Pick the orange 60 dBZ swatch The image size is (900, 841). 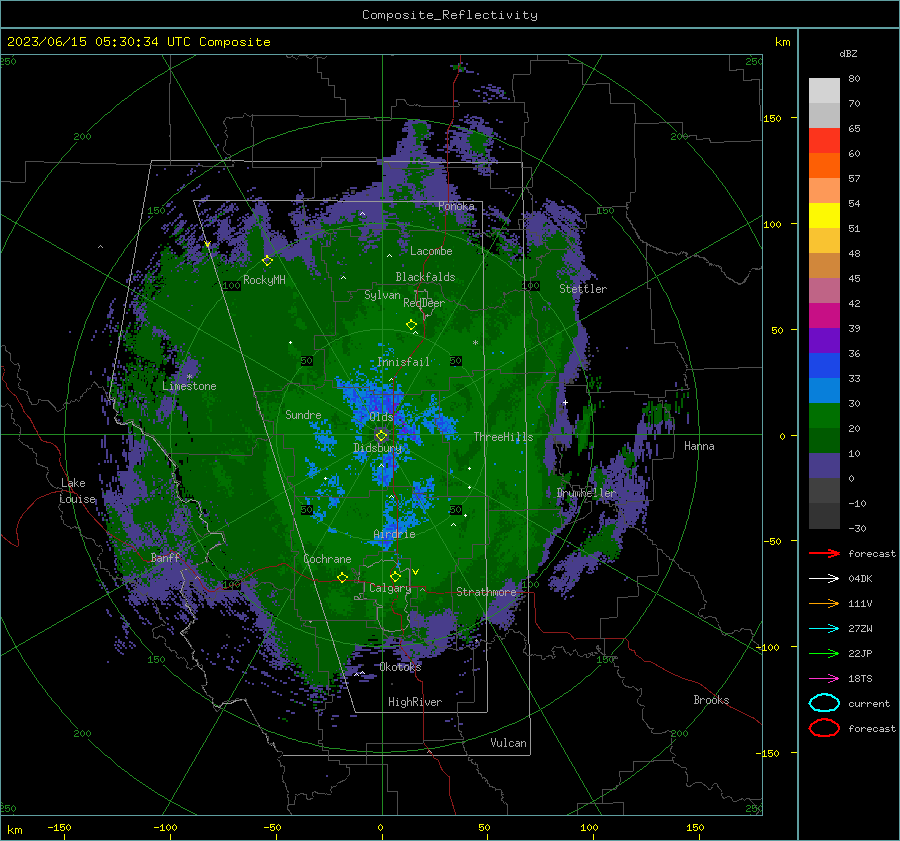click(824, 165)
